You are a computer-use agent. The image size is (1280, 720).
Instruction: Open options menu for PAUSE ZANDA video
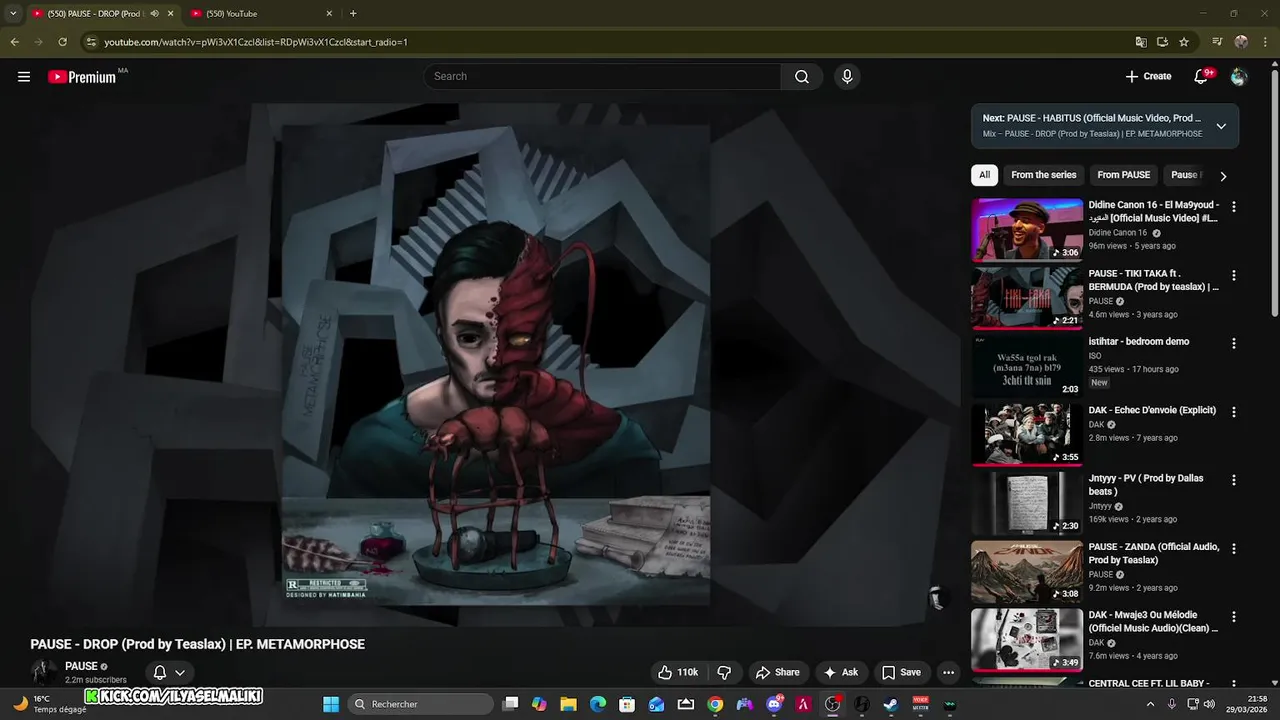(x=1234, y=548)
